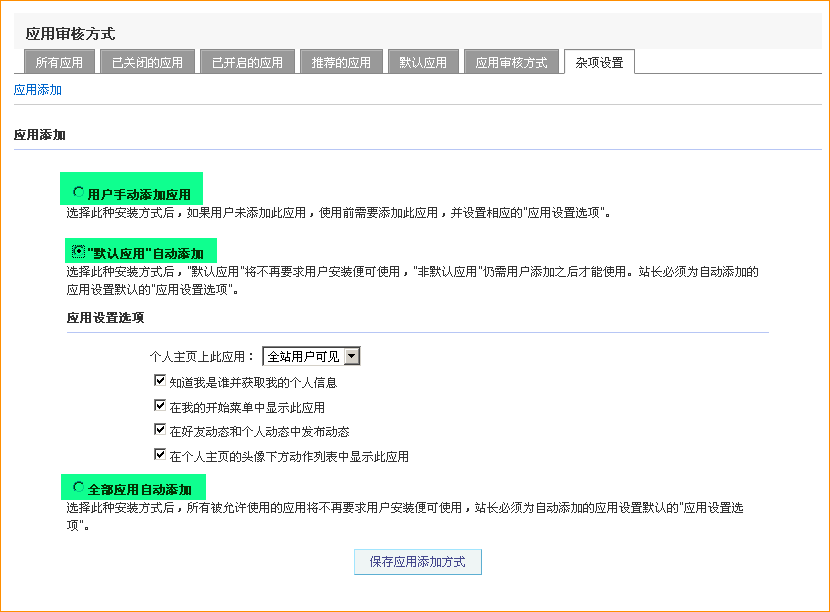Viewport: 830px width, 612px height.
Task: Click the 应用设置选项 section heading
Action: click(x=105, y=318)
